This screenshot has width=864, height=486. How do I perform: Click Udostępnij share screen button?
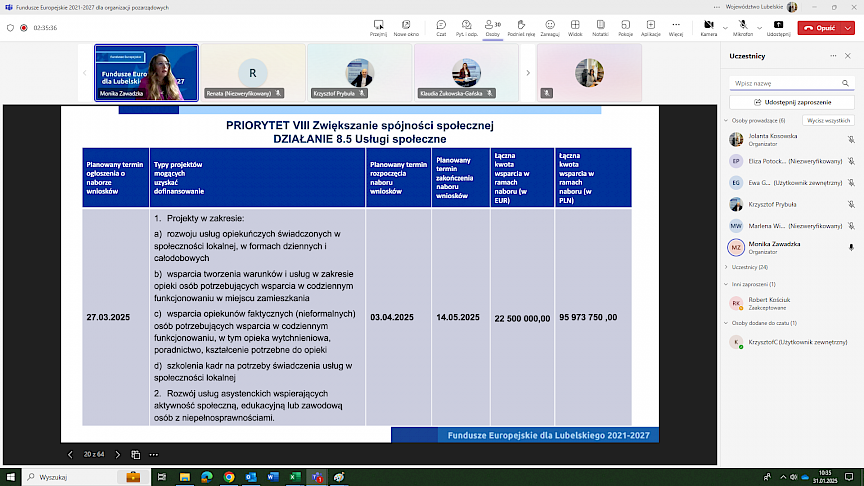(778, 28)
